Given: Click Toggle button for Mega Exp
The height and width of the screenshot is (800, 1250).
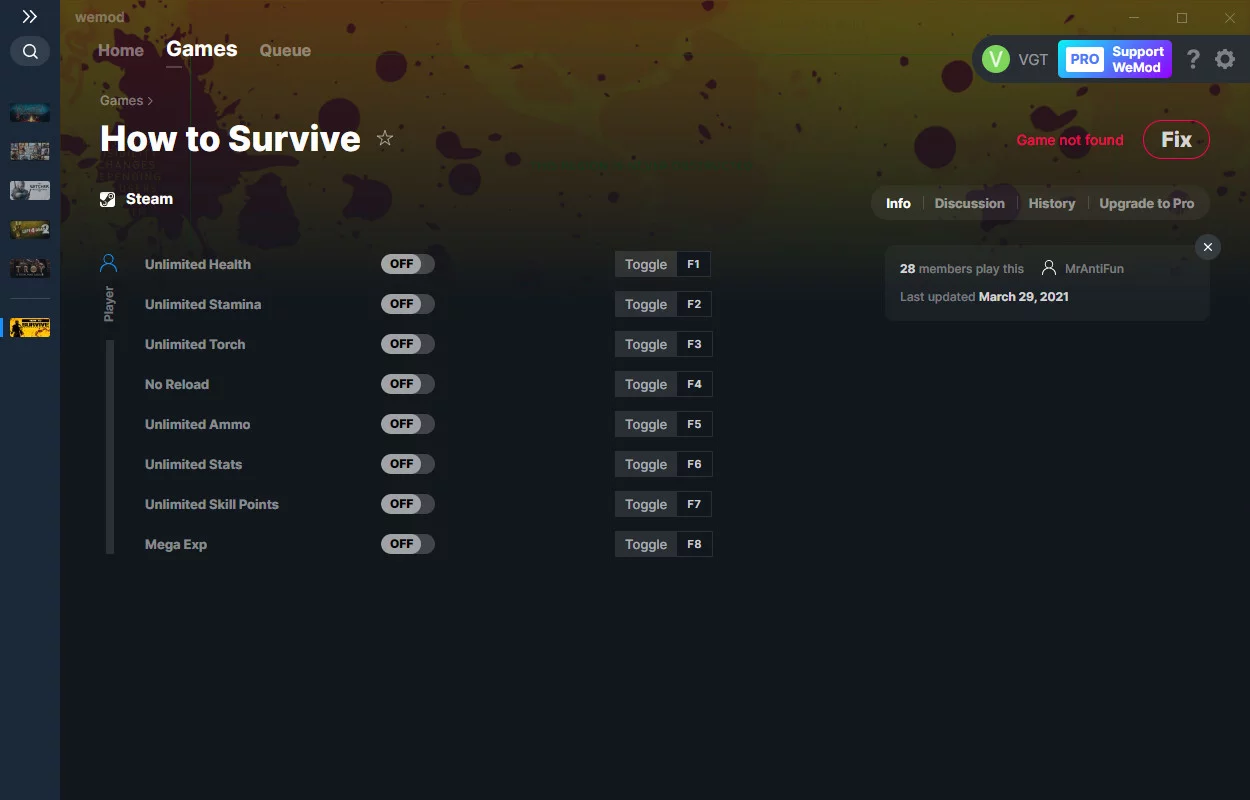Looking at the screenshot, I should 646,544.
